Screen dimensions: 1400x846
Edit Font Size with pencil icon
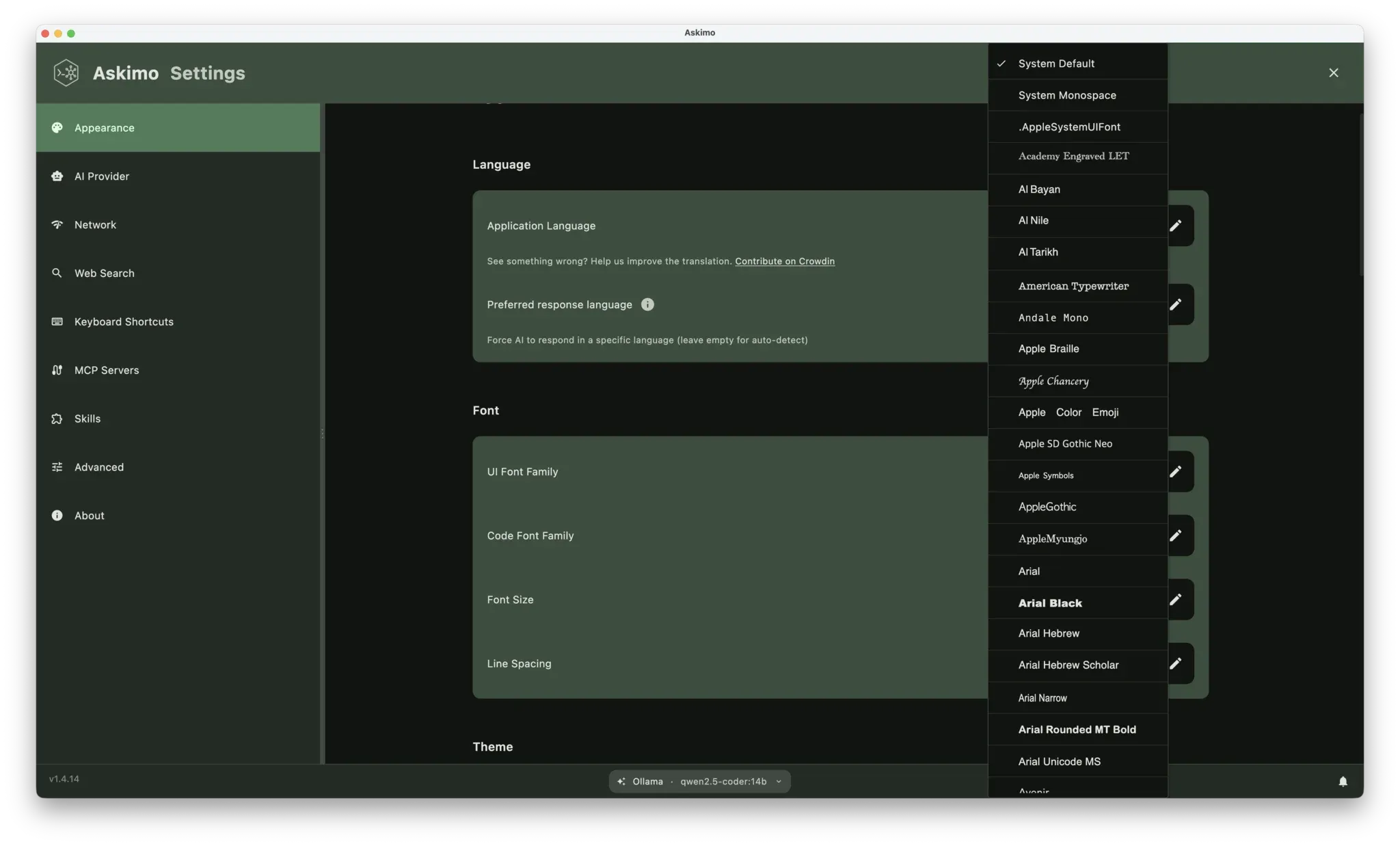click(x=1176, y=600)
